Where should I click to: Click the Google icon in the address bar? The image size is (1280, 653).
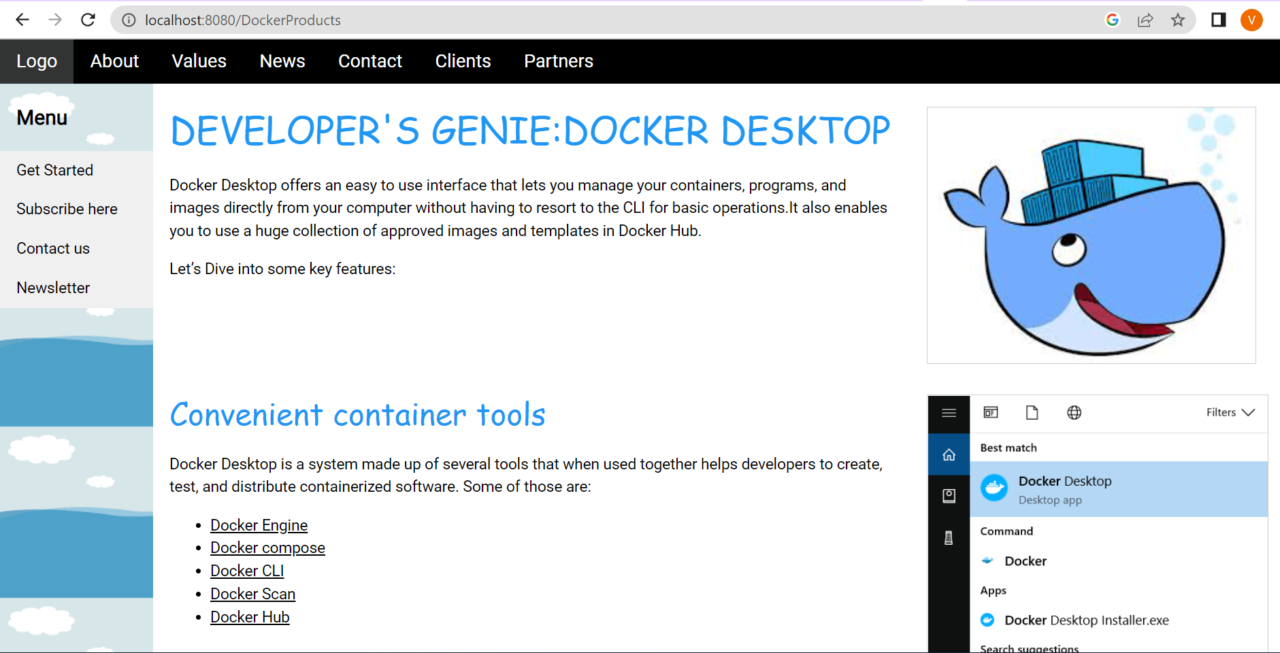pos(1112,19)
